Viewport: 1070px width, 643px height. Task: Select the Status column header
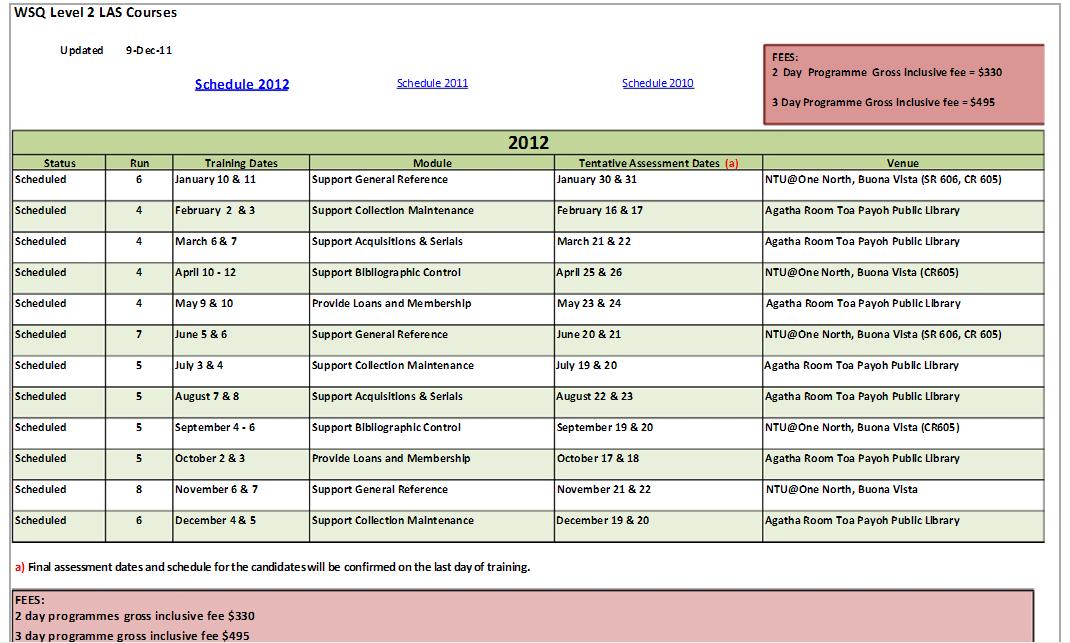(58, 163)
